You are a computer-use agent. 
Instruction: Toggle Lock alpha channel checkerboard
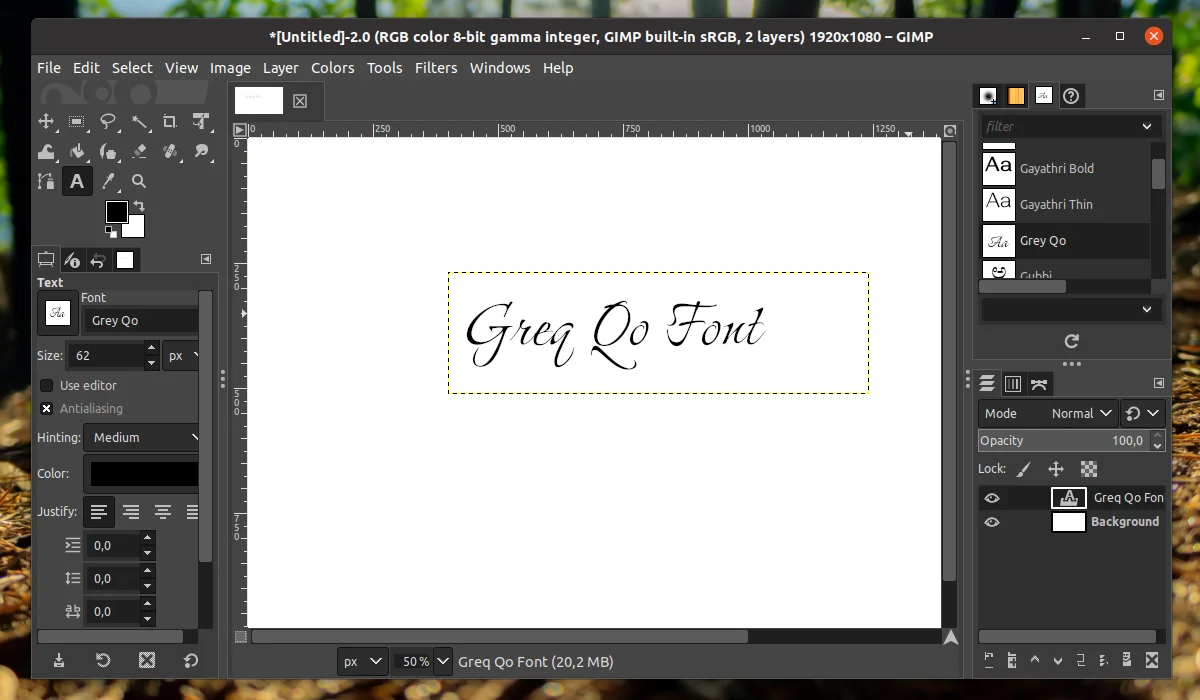[x=1089, y=468]
